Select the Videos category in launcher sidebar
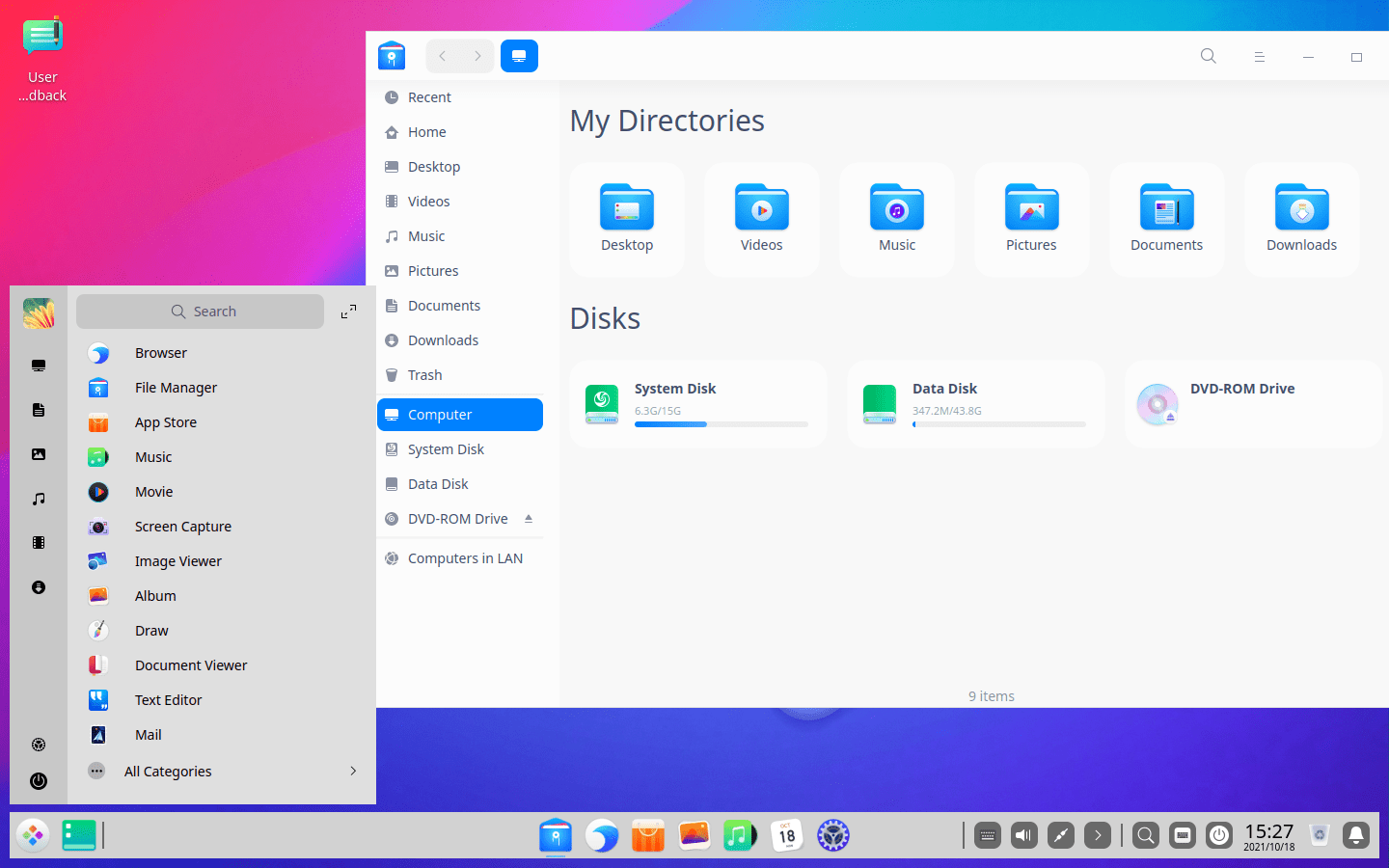This screenshot has width=1389, height=868. point(38,542)
